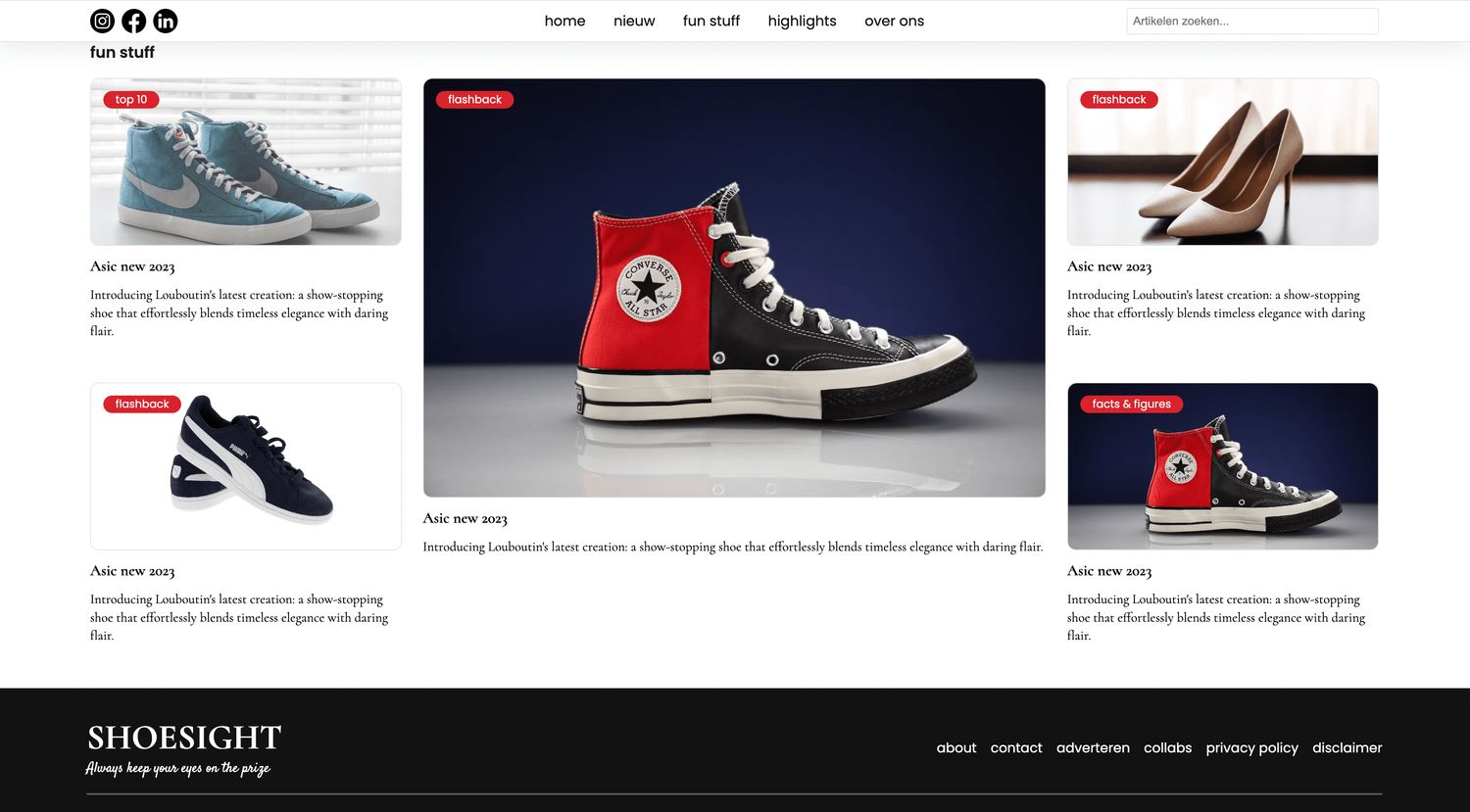Open the disclaimer footer link
Viewport: 1470px width, 812px height.
[1347, 747]
